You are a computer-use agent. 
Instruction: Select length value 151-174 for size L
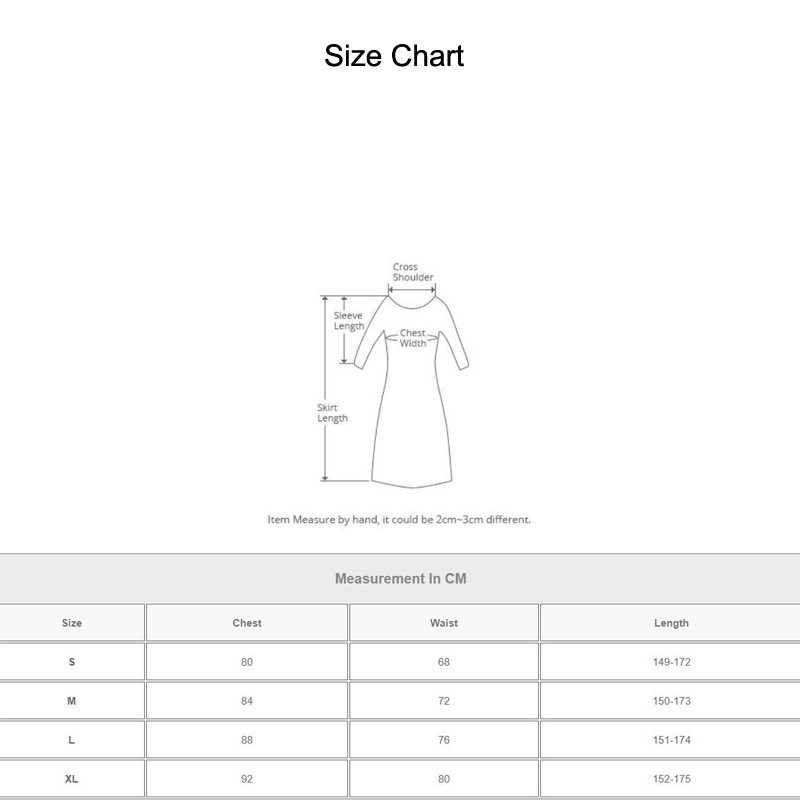[672, 739]
